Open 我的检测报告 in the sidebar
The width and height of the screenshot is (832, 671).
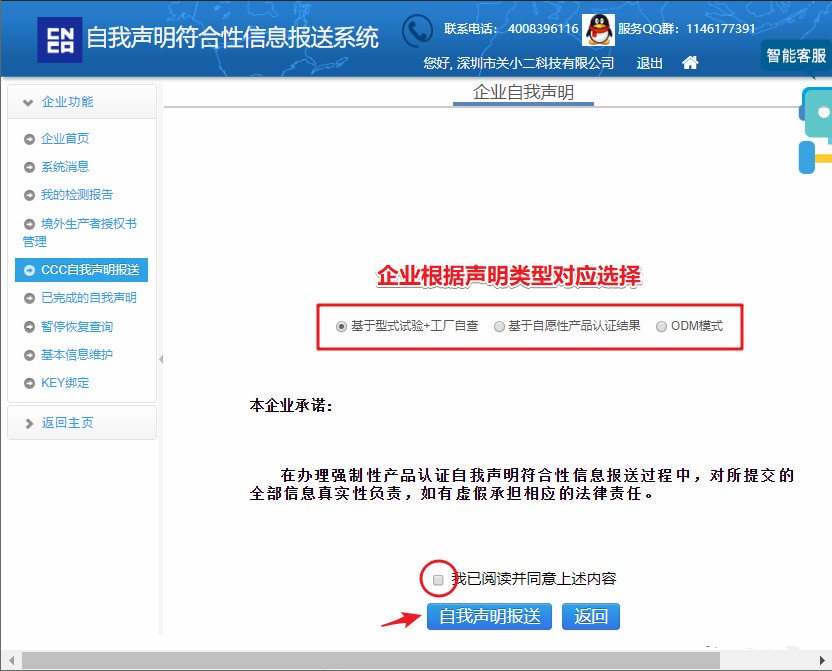click(x=77, y=195)
